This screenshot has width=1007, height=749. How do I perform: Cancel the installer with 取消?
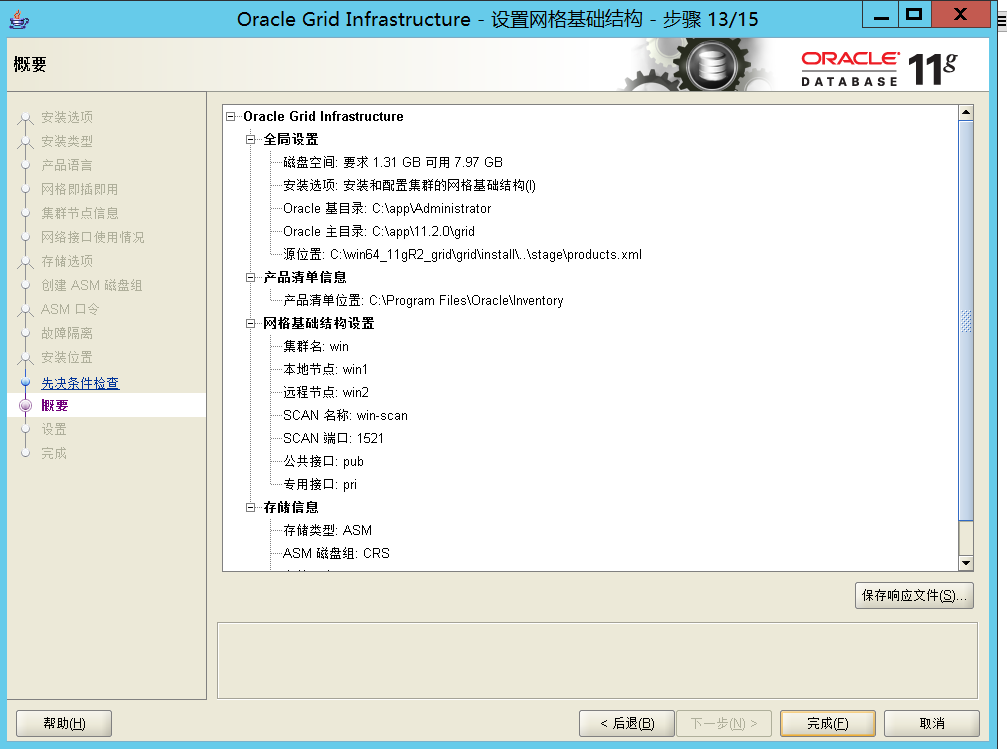click(932, 723)
